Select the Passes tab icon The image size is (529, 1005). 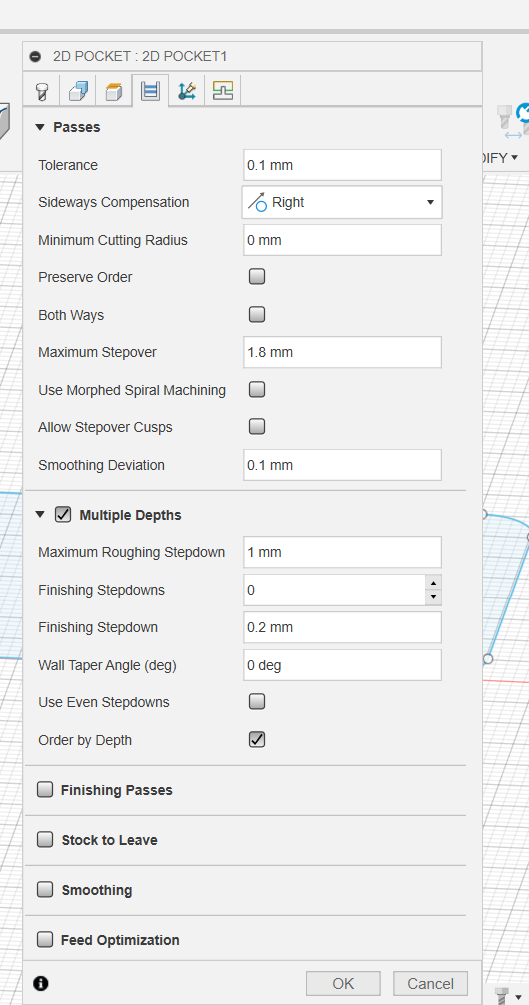pos(150,90)
